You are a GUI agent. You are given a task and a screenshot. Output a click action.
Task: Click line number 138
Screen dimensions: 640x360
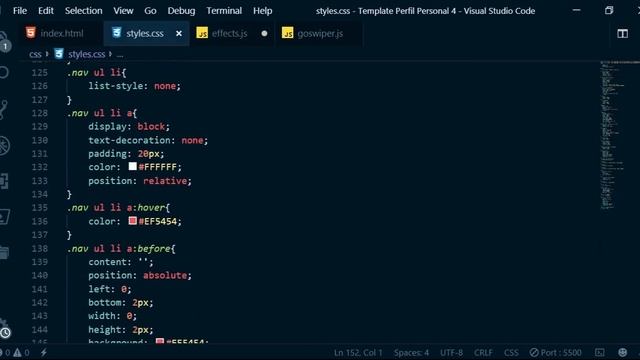click(40, 249)
